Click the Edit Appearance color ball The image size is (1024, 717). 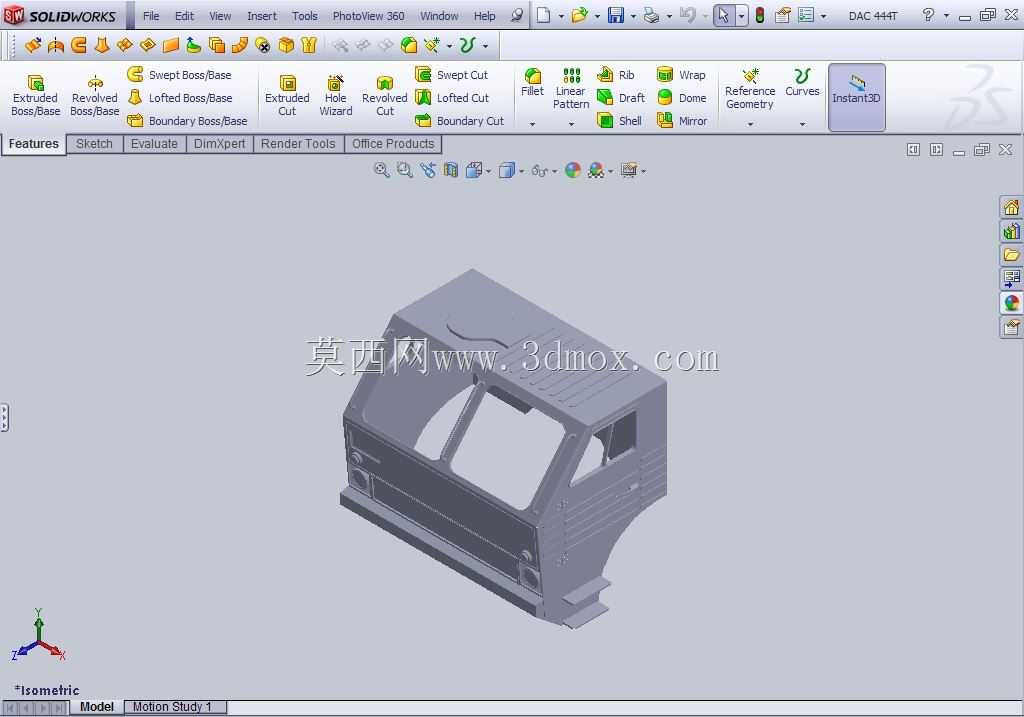pos(573,170)
